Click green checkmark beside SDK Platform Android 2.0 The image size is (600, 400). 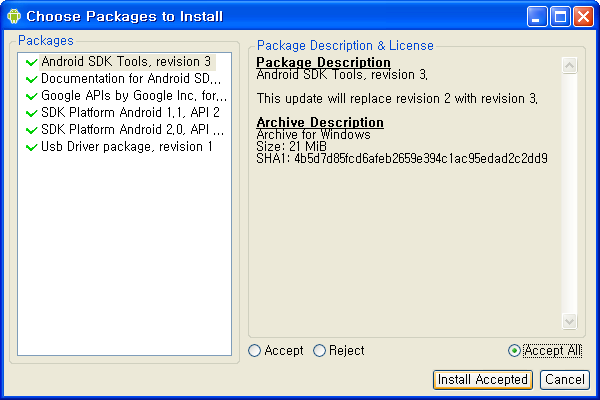(31, 130)
